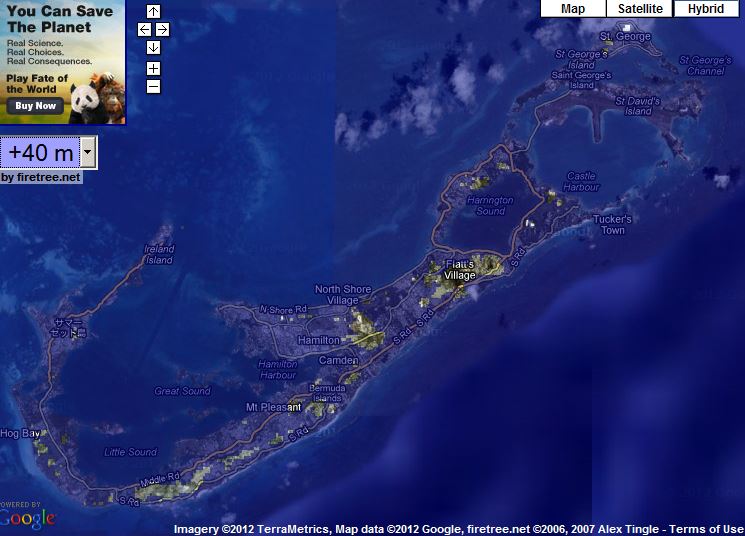
Task: Click the Hamilton label on map
Action: 319,341
